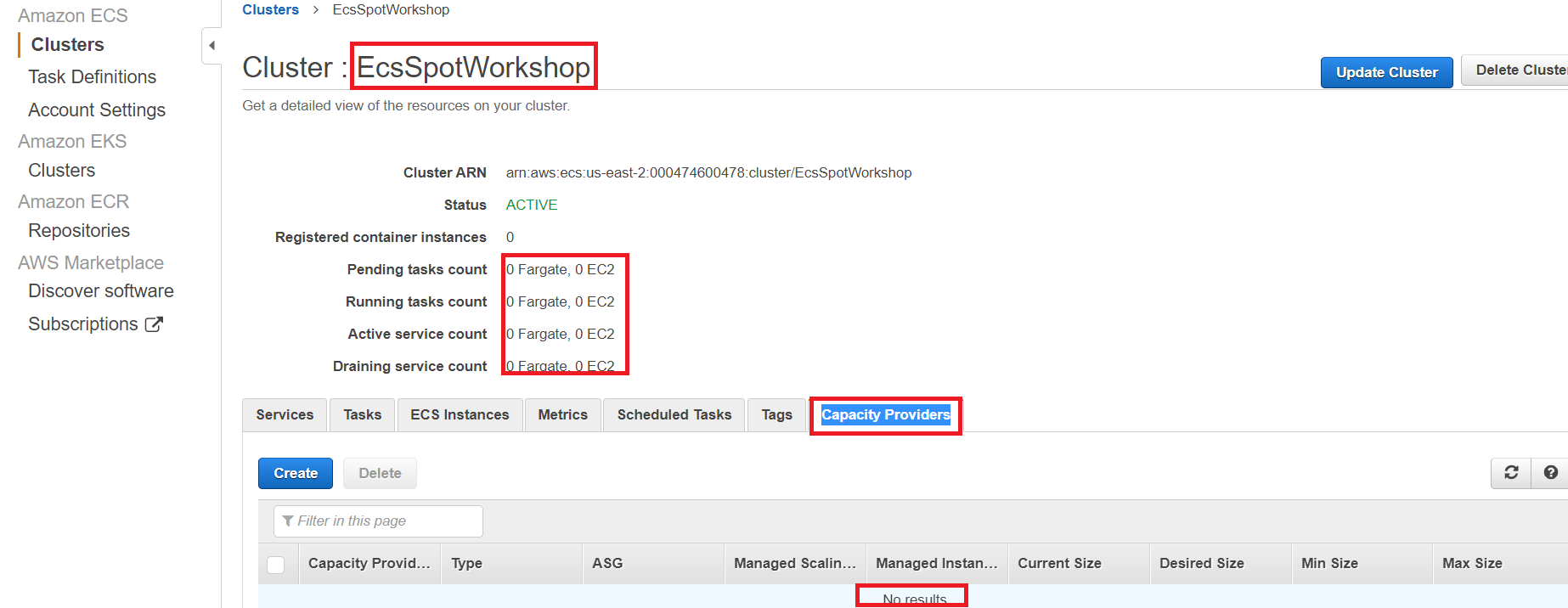Select the Capacity Providers tab
Viewport: 1568px width, 608px height.
(x=886, y=415)
